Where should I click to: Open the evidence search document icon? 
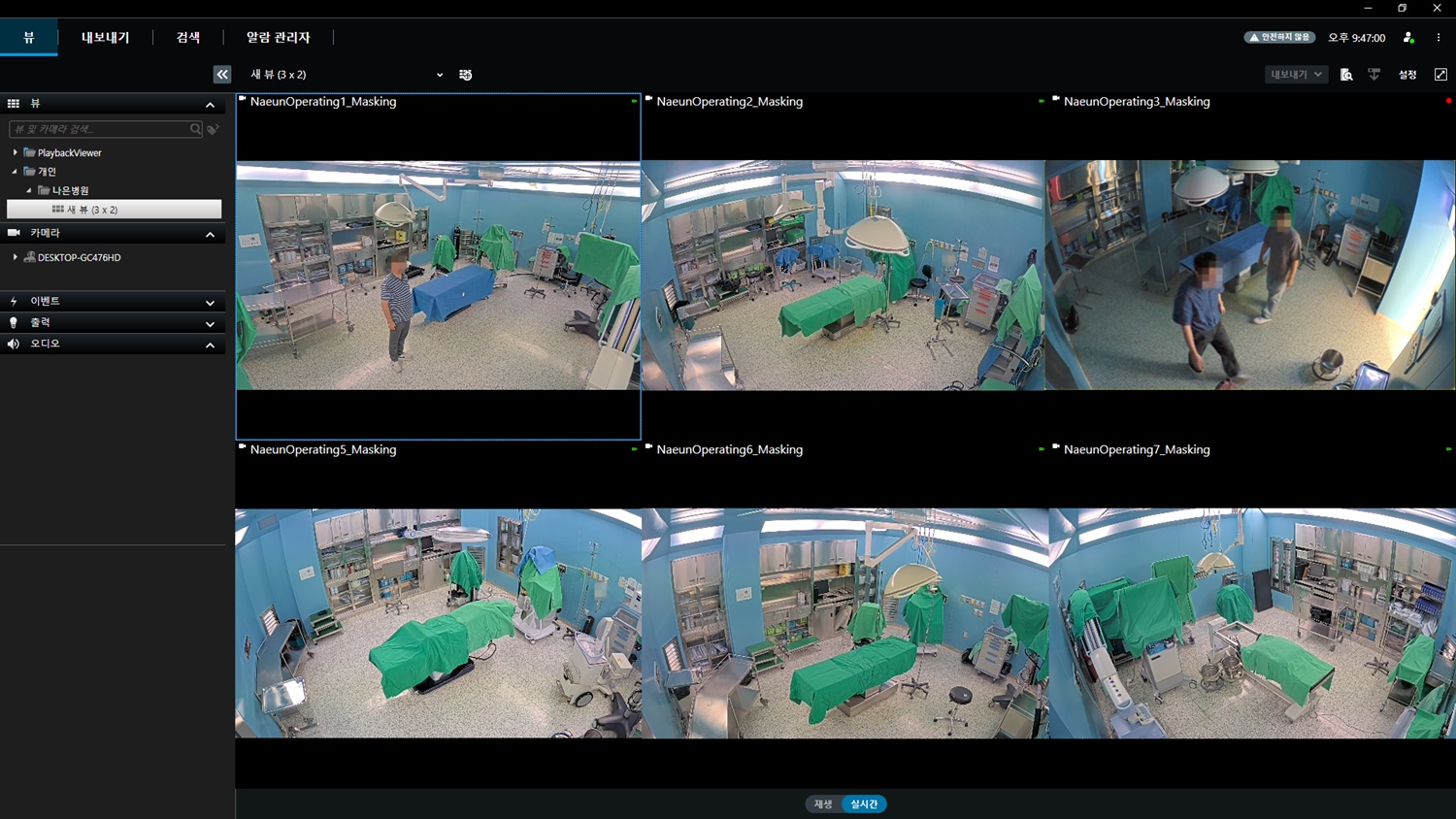click(x=1346, y=75)
